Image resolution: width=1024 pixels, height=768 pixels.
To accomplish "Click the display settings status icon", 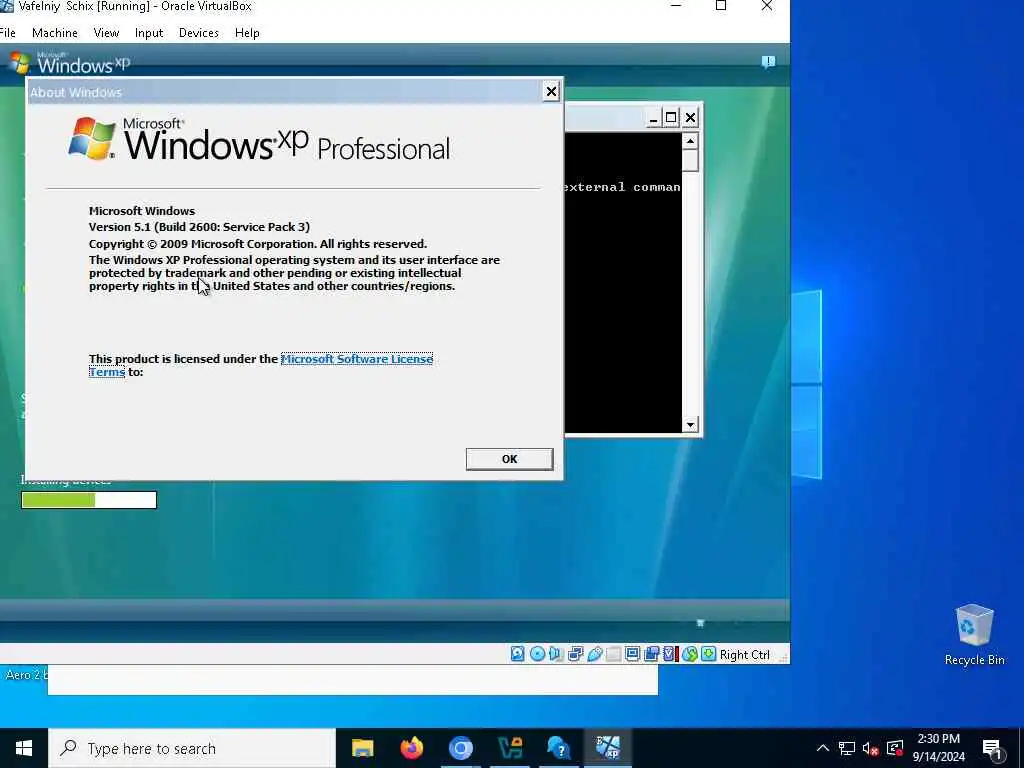I will 632,654.
